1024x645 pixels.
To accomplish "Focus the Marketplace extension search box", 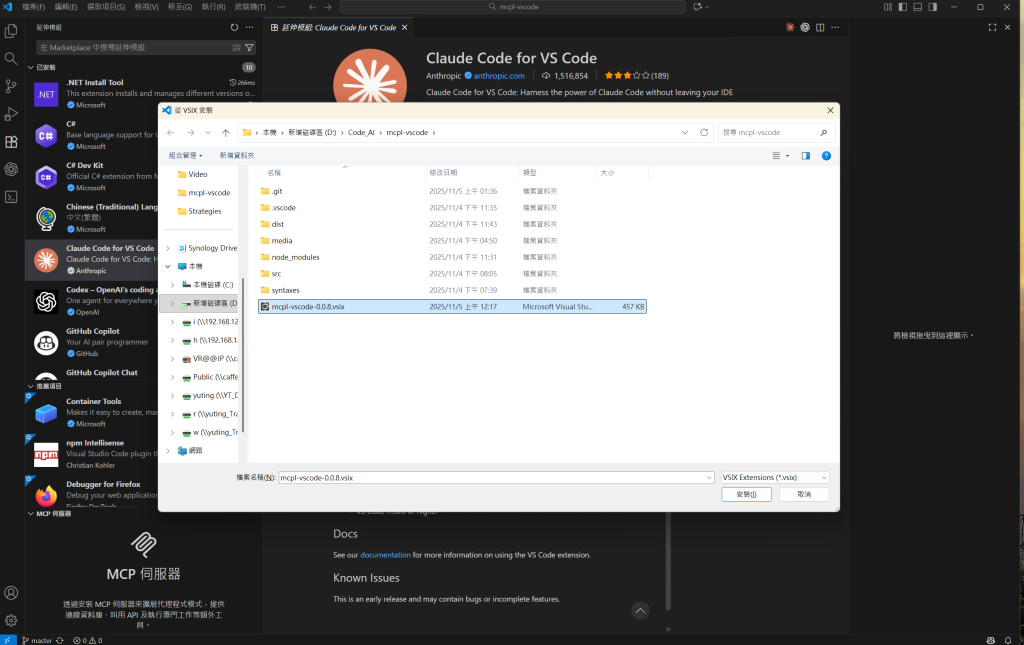I will click(x=134, y=48).
